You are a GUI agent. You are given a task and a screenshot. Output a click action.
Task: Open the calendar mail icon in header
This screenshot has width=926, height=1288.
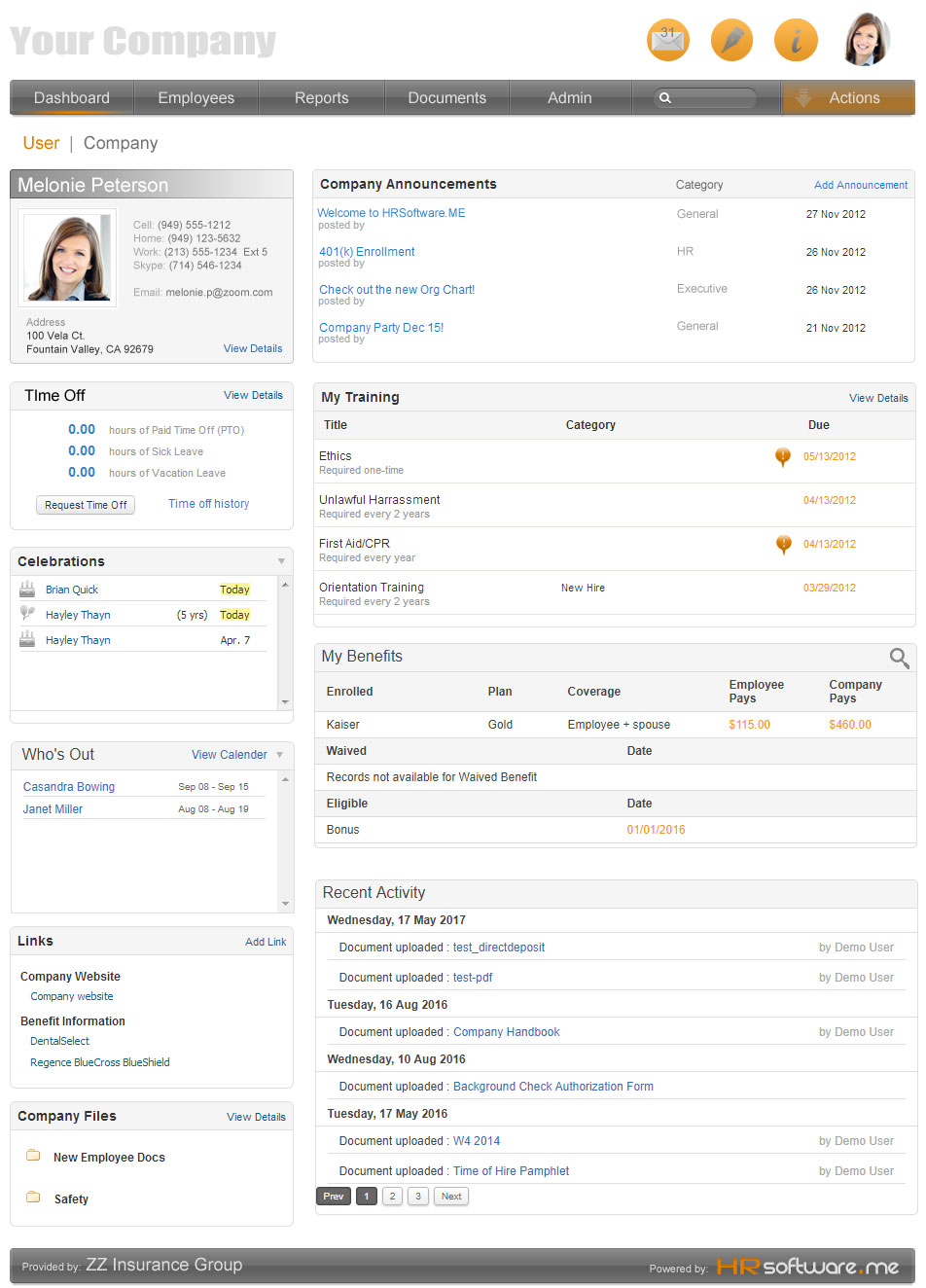668,40
